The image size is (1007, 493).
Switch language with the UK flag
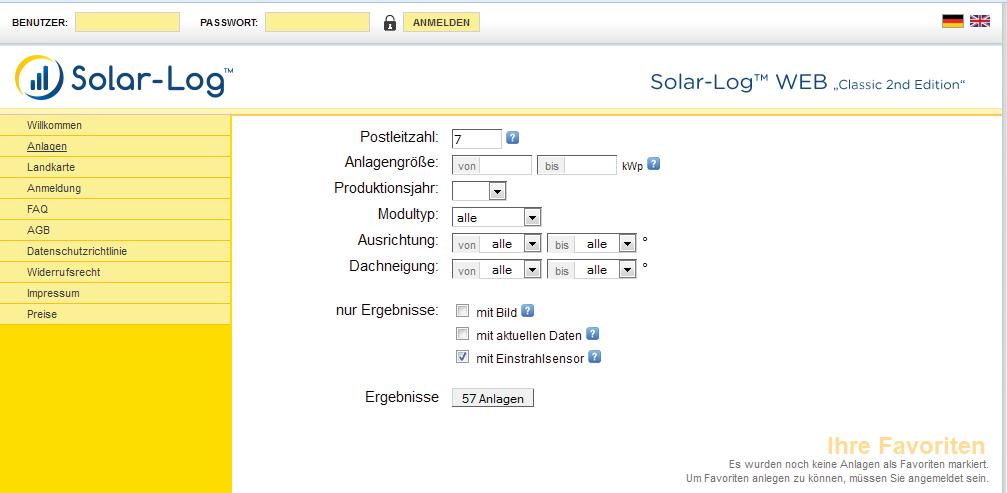point(980,21)
